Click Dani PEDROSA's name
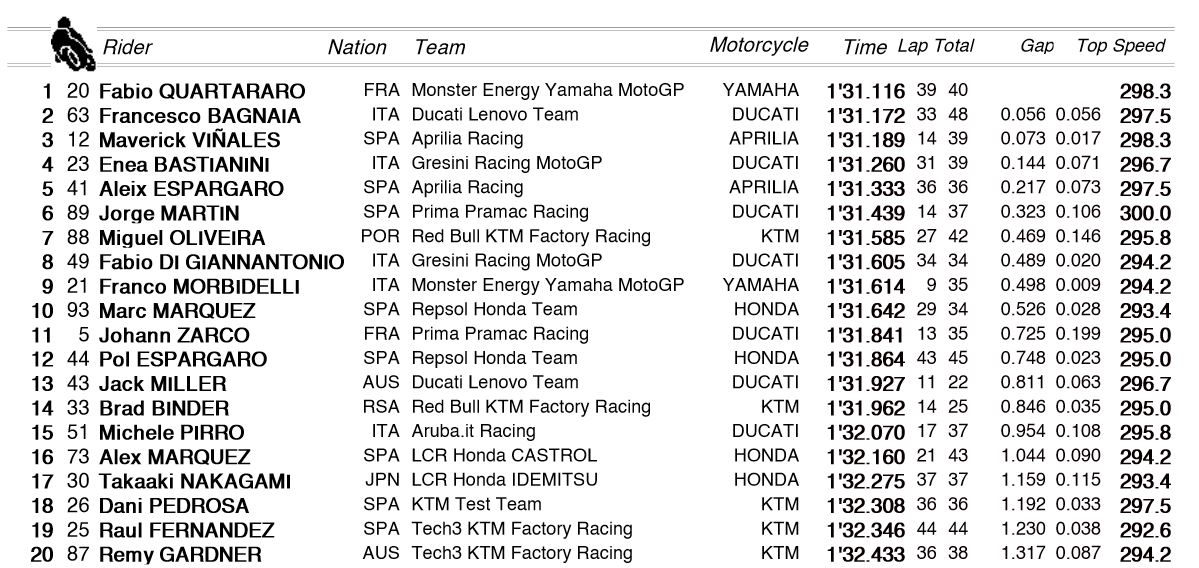Image resolution: width=1199 pixels, height=568 pixels. [174, 506]
